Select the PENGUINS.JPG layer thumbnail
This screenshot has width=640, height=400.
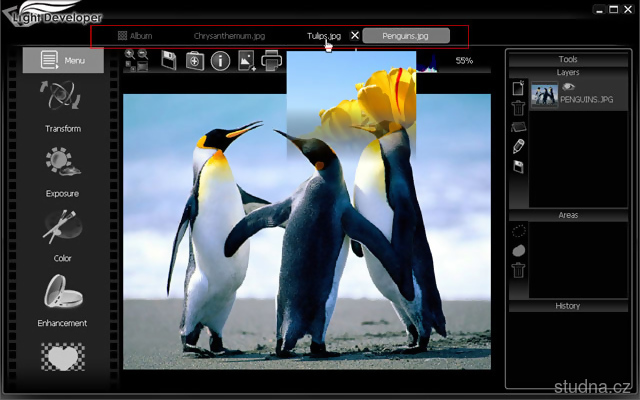coord(545,96)
